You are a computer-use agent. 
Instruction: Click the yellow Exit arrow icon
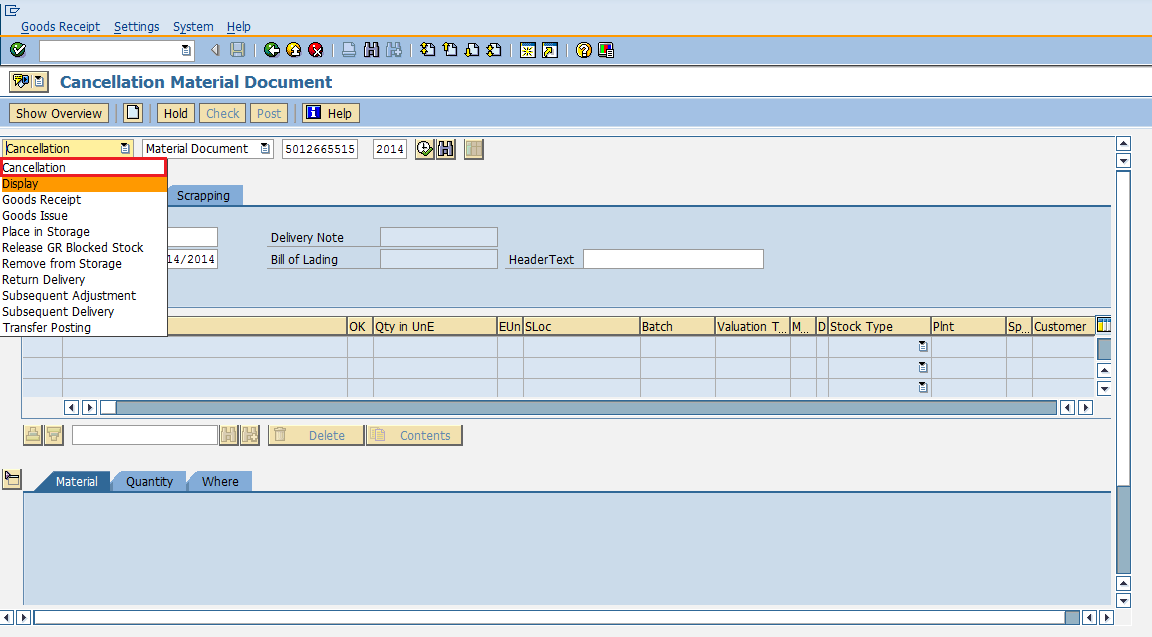click(x=294, y=50)
